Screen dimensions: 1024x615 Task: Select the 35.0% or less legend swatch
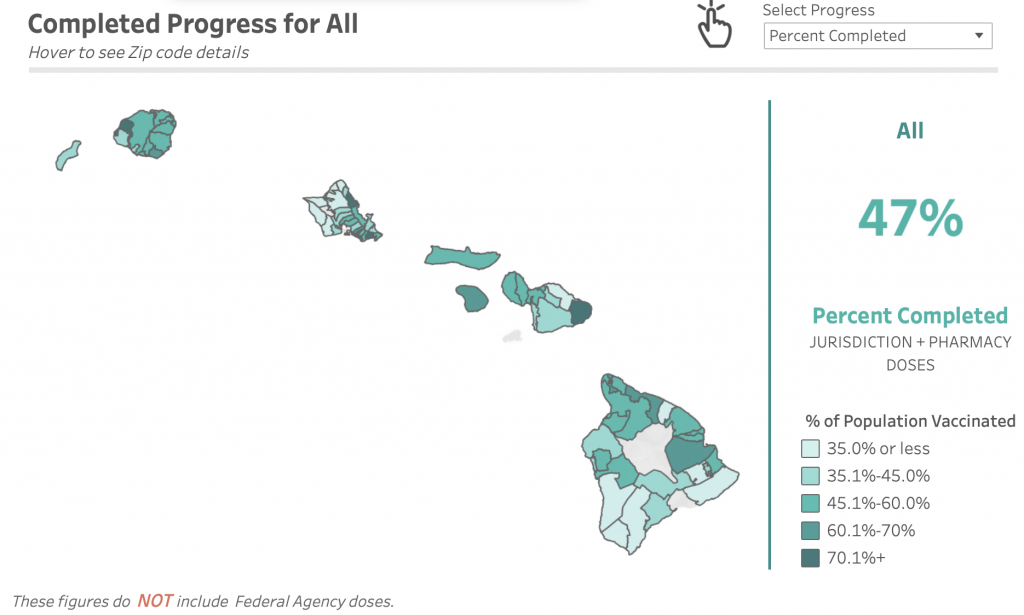pos(810,449)
